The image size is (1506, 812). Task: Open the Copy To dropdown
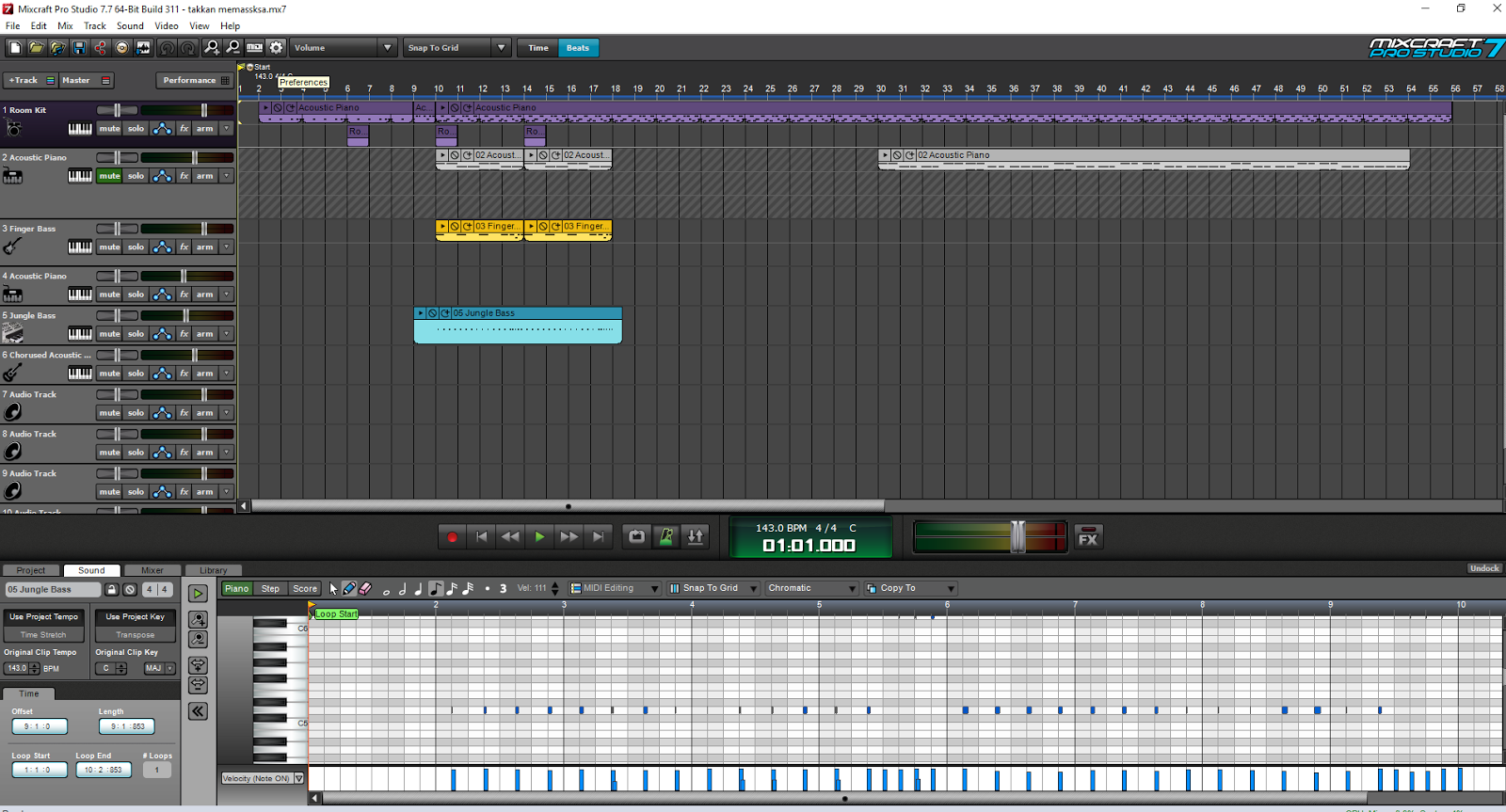point(910,589)
